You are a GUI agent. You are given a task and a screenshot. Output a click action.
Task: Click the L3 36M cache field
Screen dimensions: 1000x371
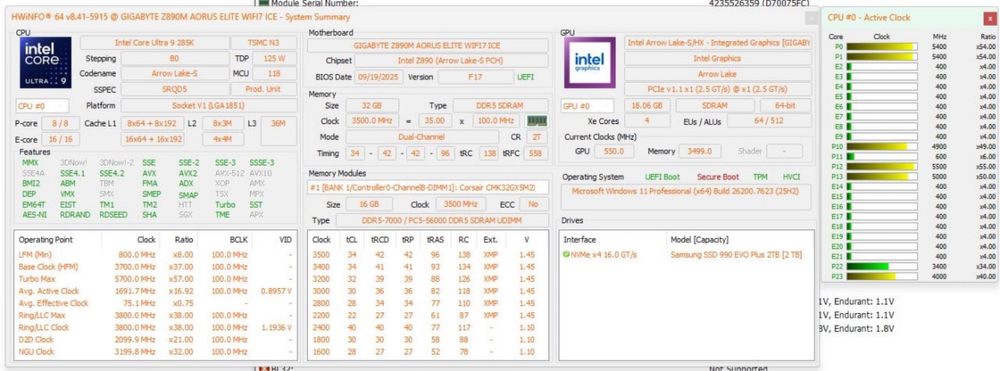pos(279,131)
